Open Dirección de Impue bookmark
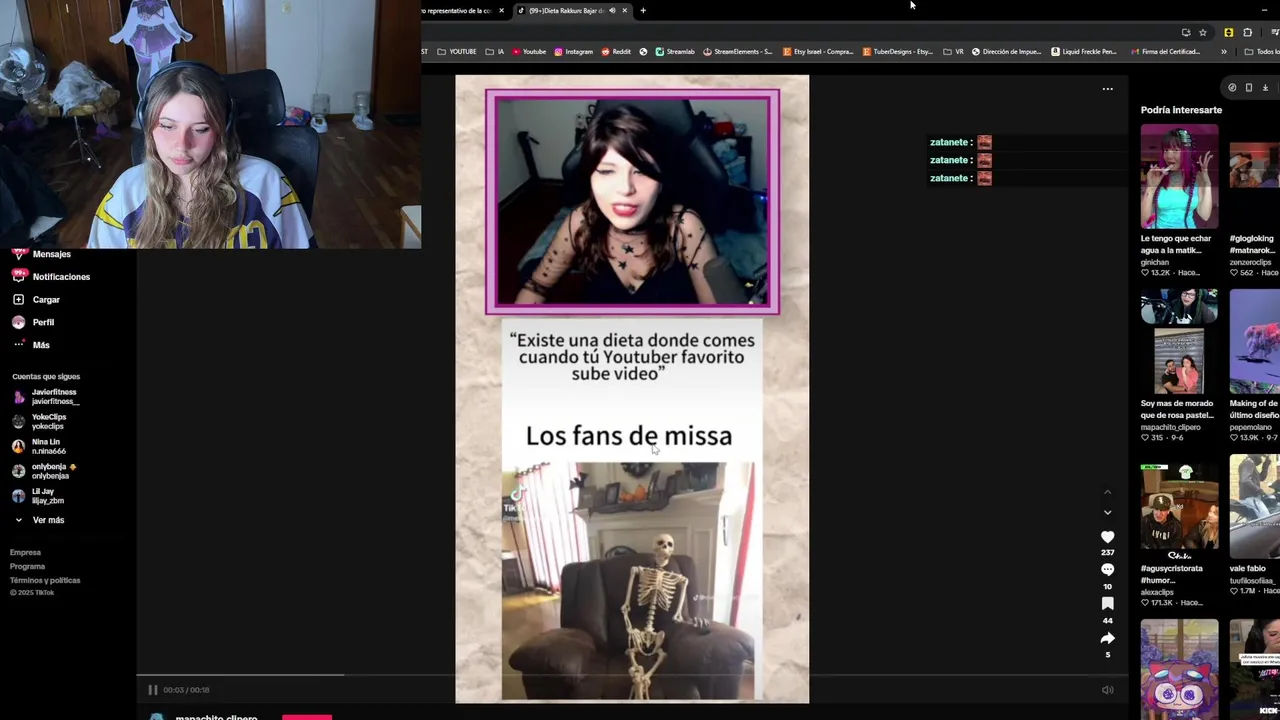Viewport: 1280px width, 720px height. tap(1006, 51)
